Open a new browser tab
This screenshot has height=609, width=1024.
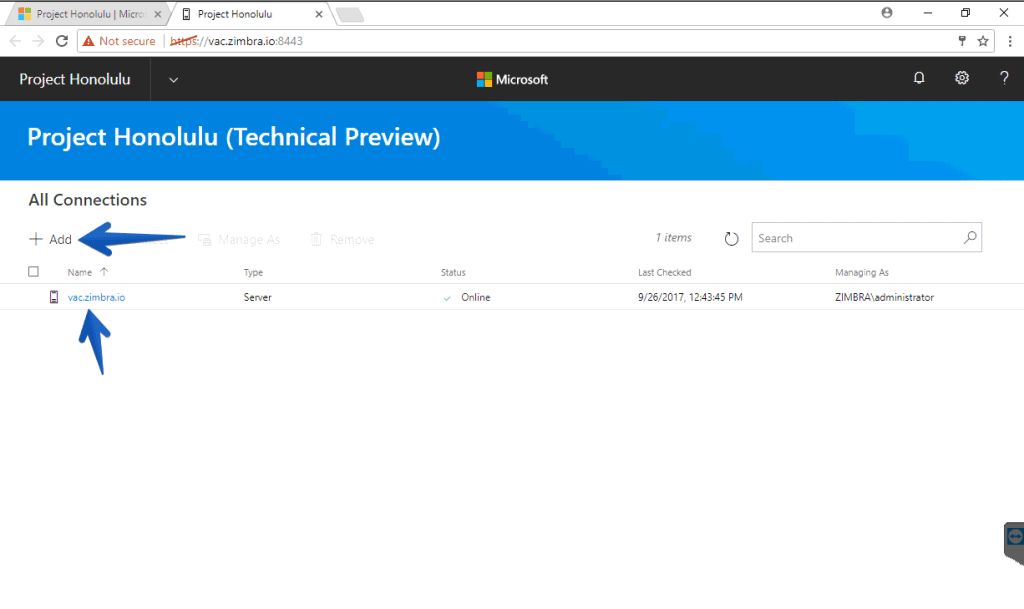tap(350, 14)
